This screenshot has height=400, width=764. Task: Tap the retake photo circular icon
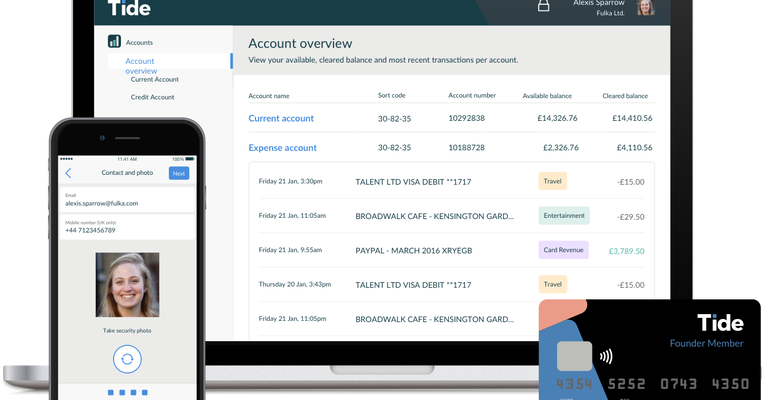[x=127, y=359]
